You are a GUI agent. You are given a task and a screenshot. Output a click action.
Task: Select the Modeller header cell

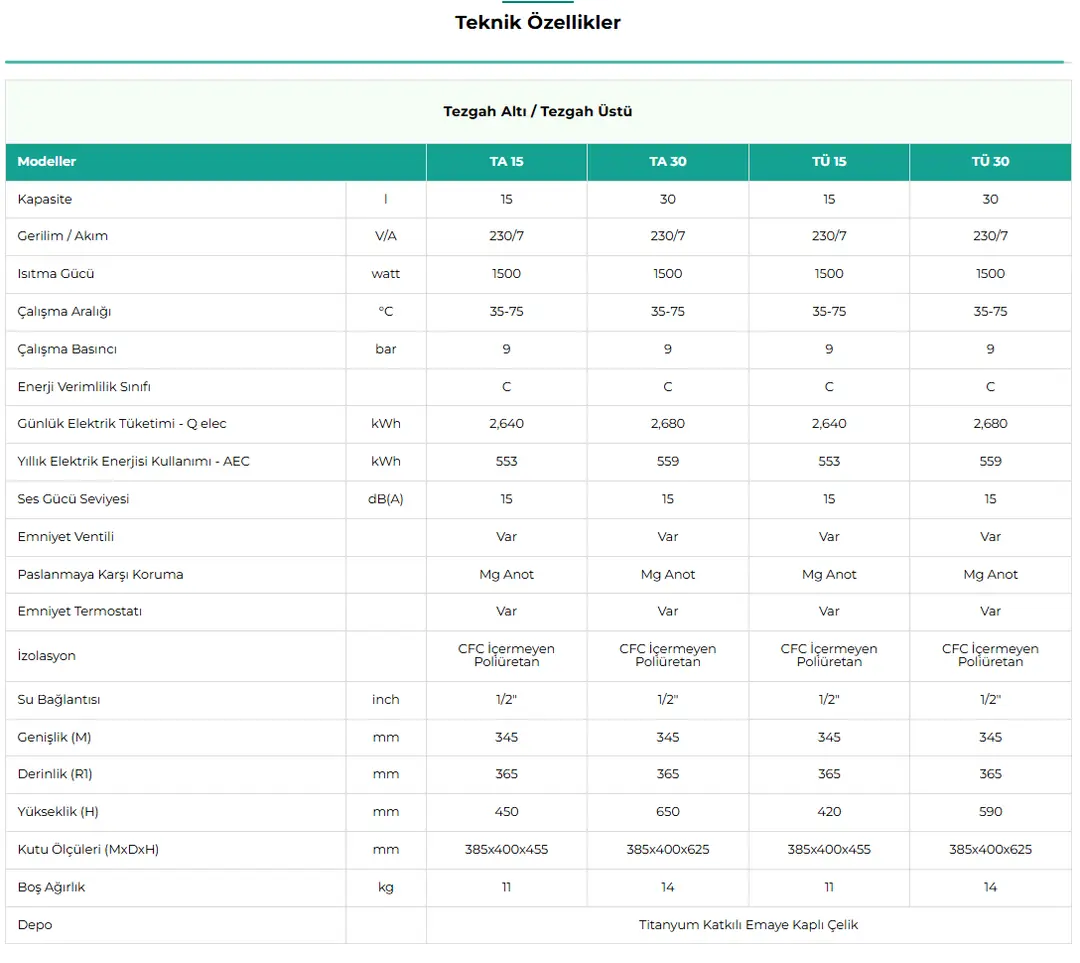click(x=47, y=161)
